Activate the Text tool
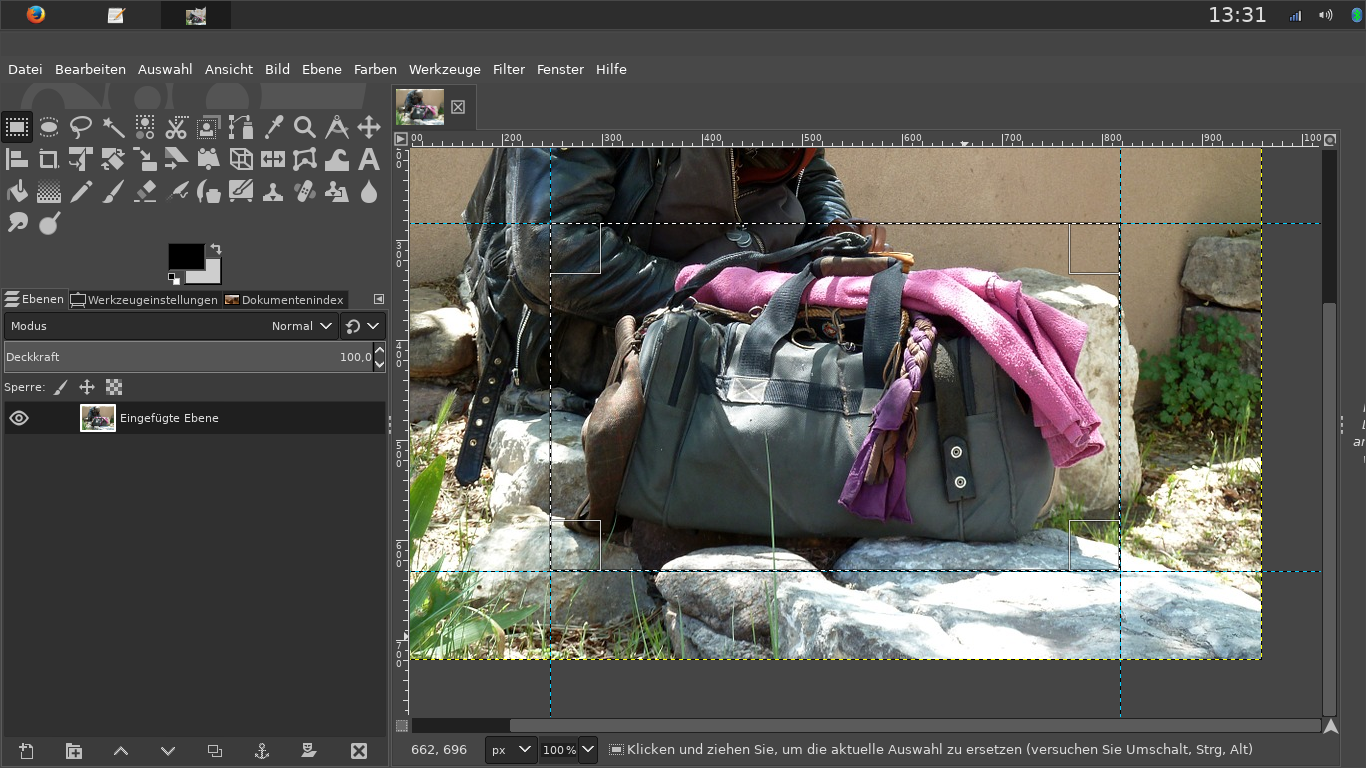 point(369,159)
